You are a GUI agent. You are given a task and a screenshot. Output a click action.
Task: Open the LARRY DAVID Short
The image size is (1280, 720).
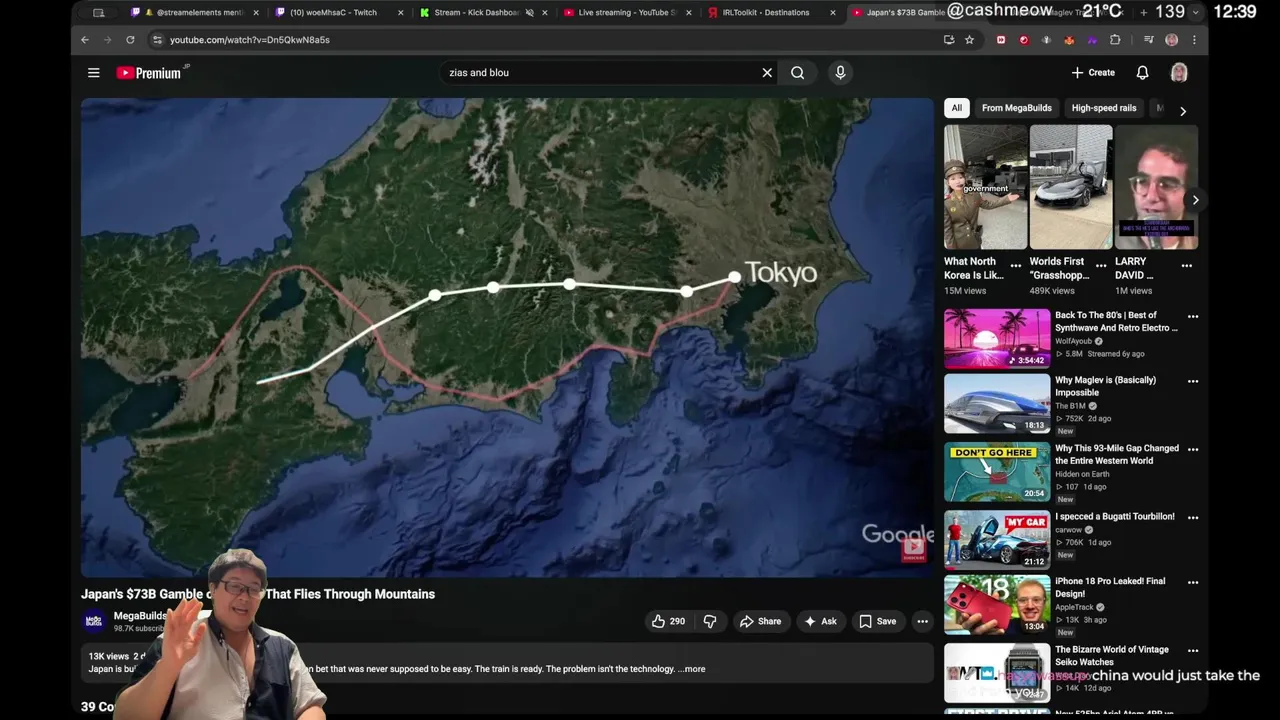pyautogui.click(x=1156, y=187)
